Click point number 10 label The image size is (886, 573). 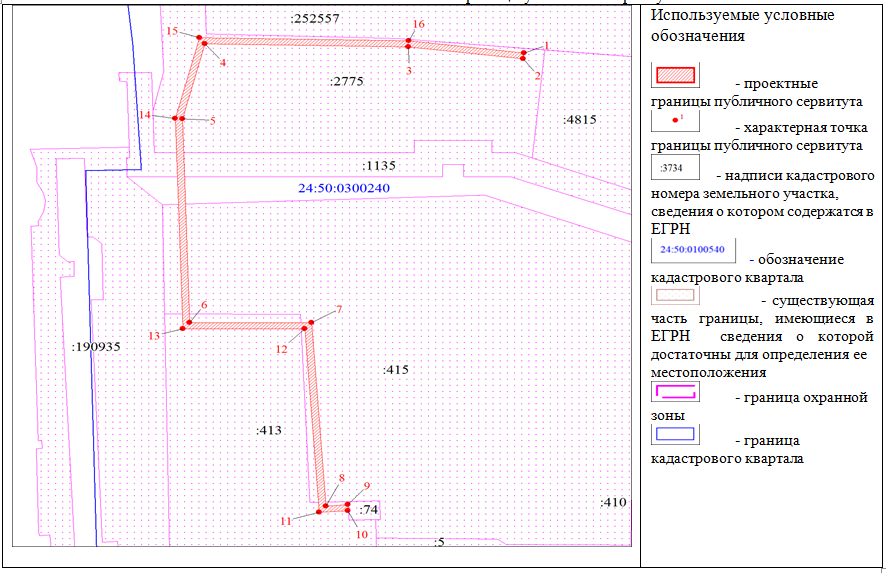tap(362, 535)
